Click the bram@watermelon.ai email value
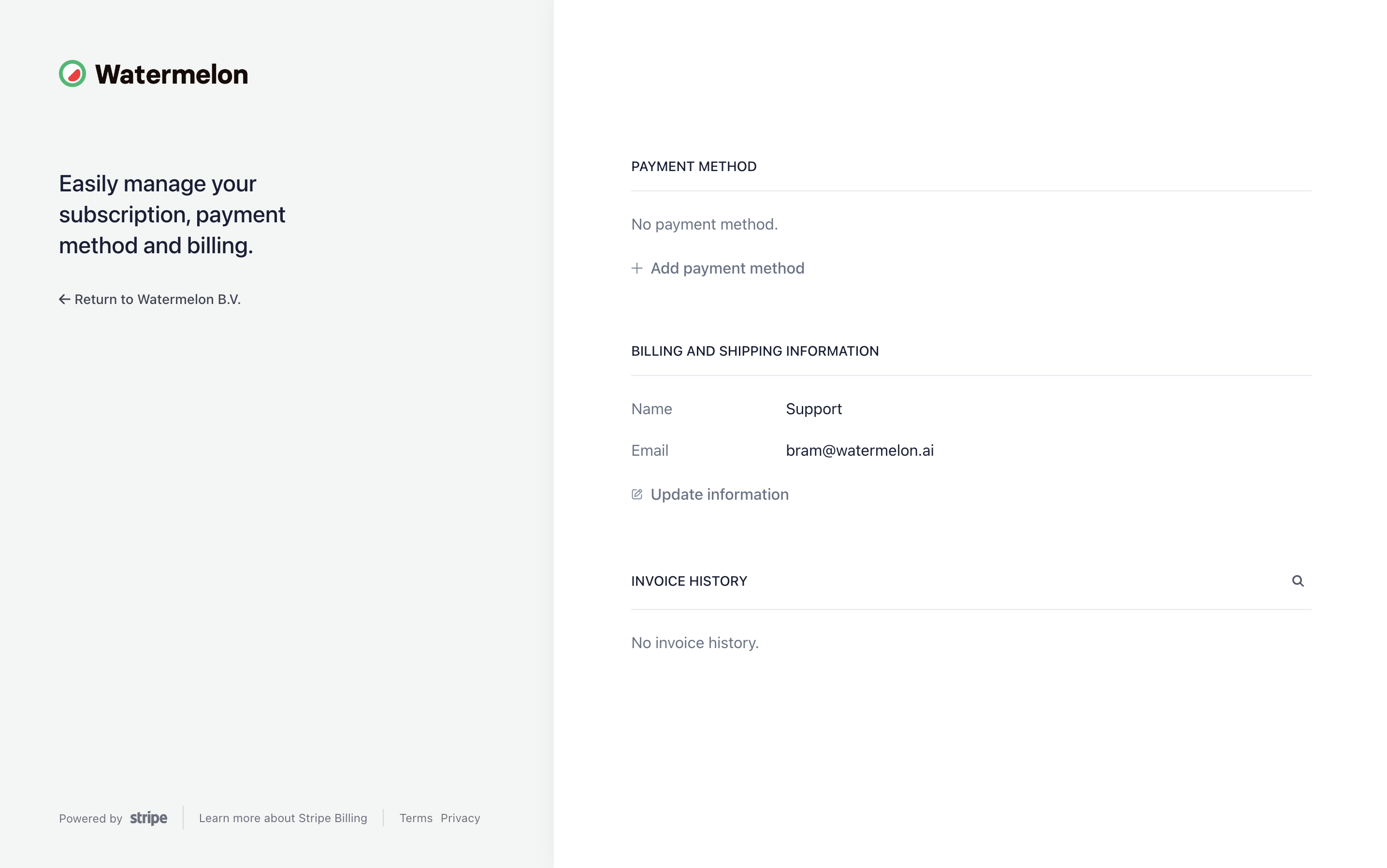The image size is (1387, 868). [x=859, y=450]
